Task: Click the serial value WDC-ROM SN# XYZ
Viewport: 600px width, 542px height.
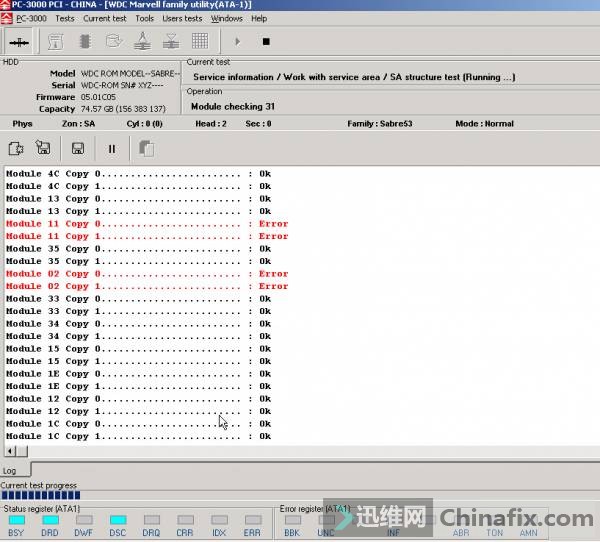Action: click(x=122, y=85)
